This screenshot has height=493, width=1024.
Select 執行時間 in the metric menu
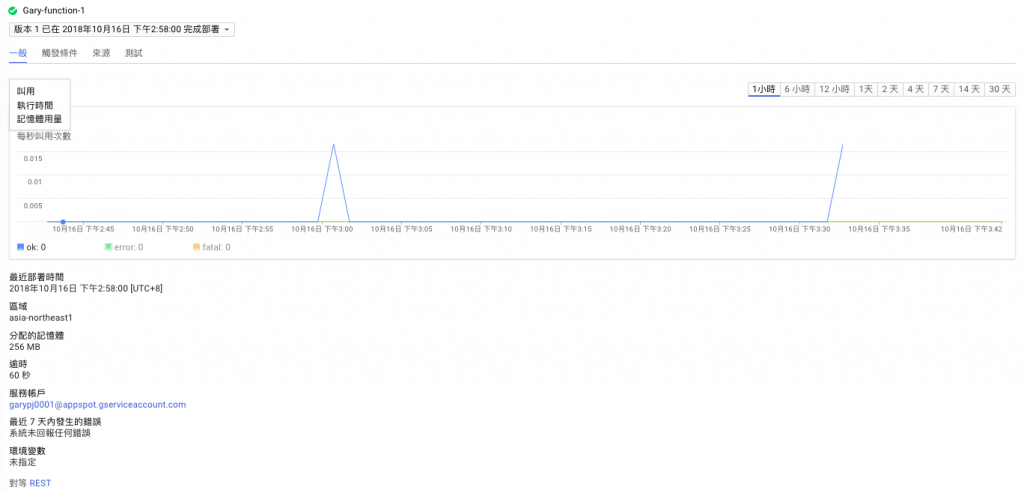[x=35, y=104]
